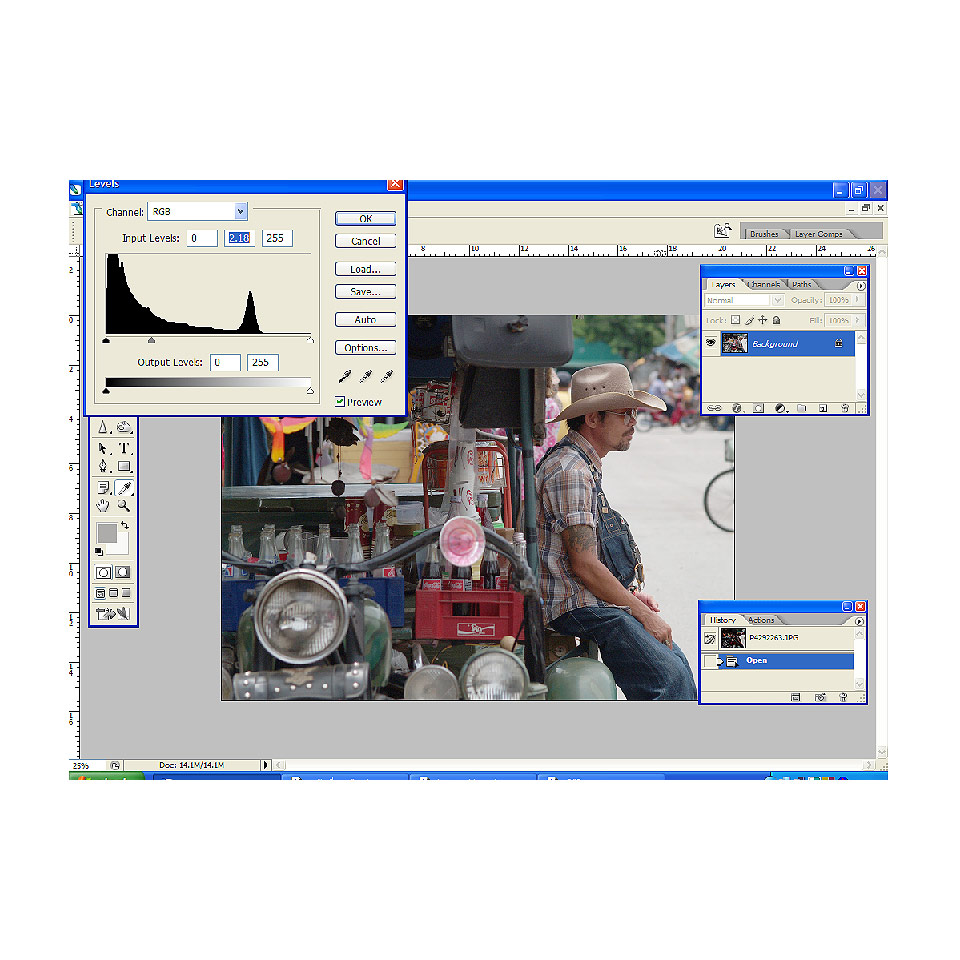
Task: Pick the Hand tool
Action: pyautogui.click(x=104, y=506)
